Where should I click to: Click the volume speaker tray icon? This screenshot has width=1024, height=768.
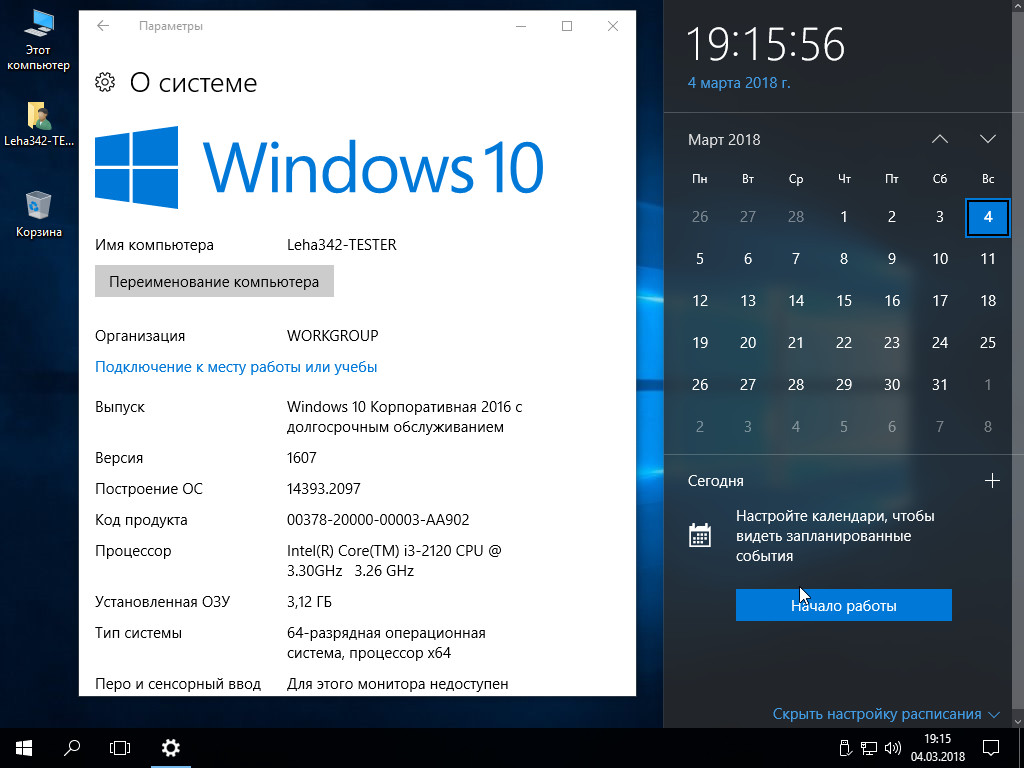tap(893, 748)
